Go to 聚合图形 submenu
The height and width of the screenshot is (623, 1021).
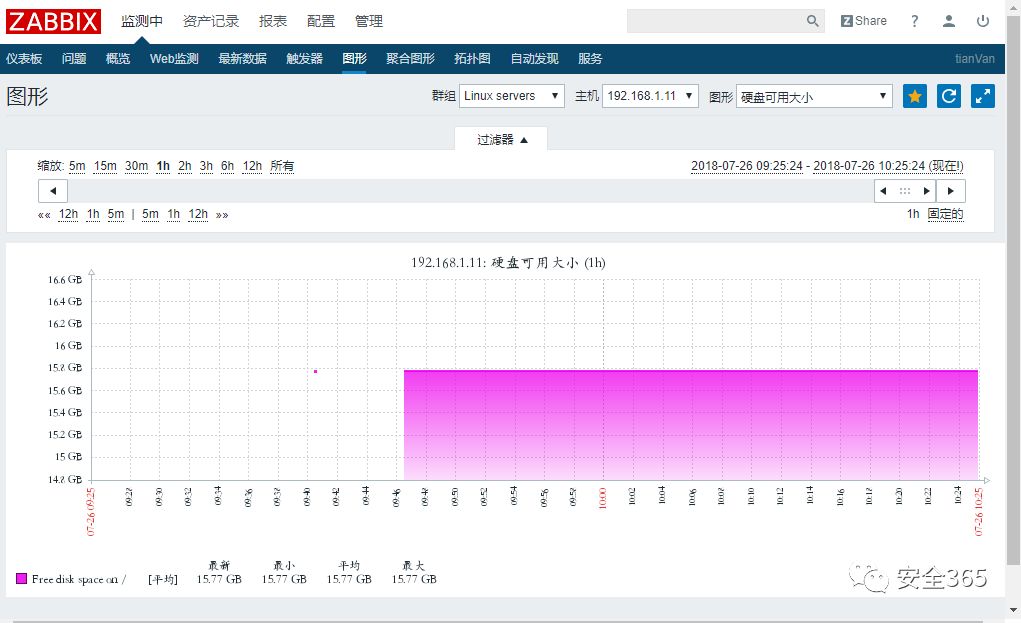tap(410, 59)
